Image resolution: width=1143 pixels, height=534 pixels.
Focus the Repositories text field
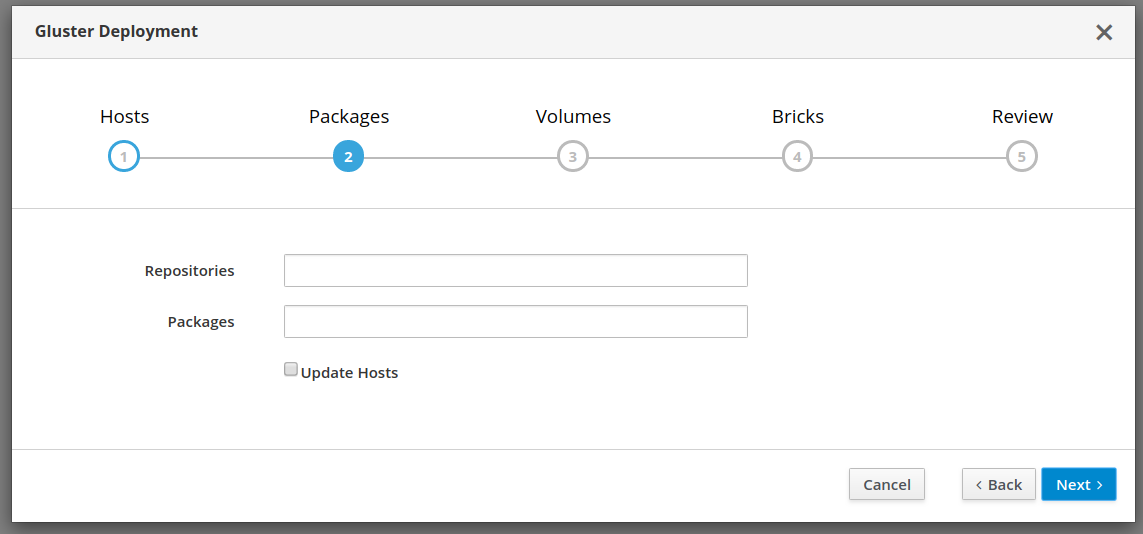pyautogui.click(x=515, y=271)
